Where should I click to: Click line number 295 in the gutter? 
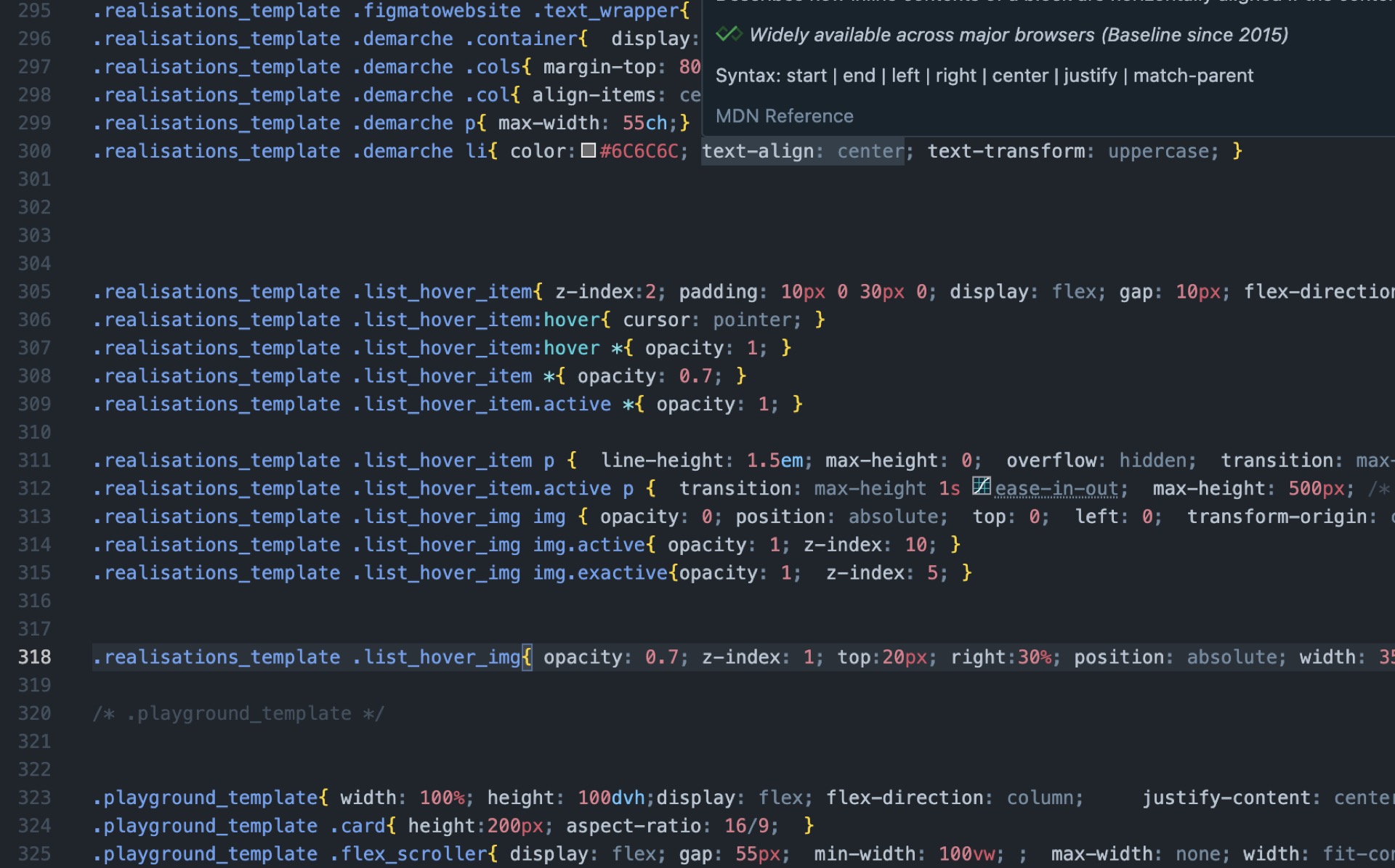pos(34,11)
